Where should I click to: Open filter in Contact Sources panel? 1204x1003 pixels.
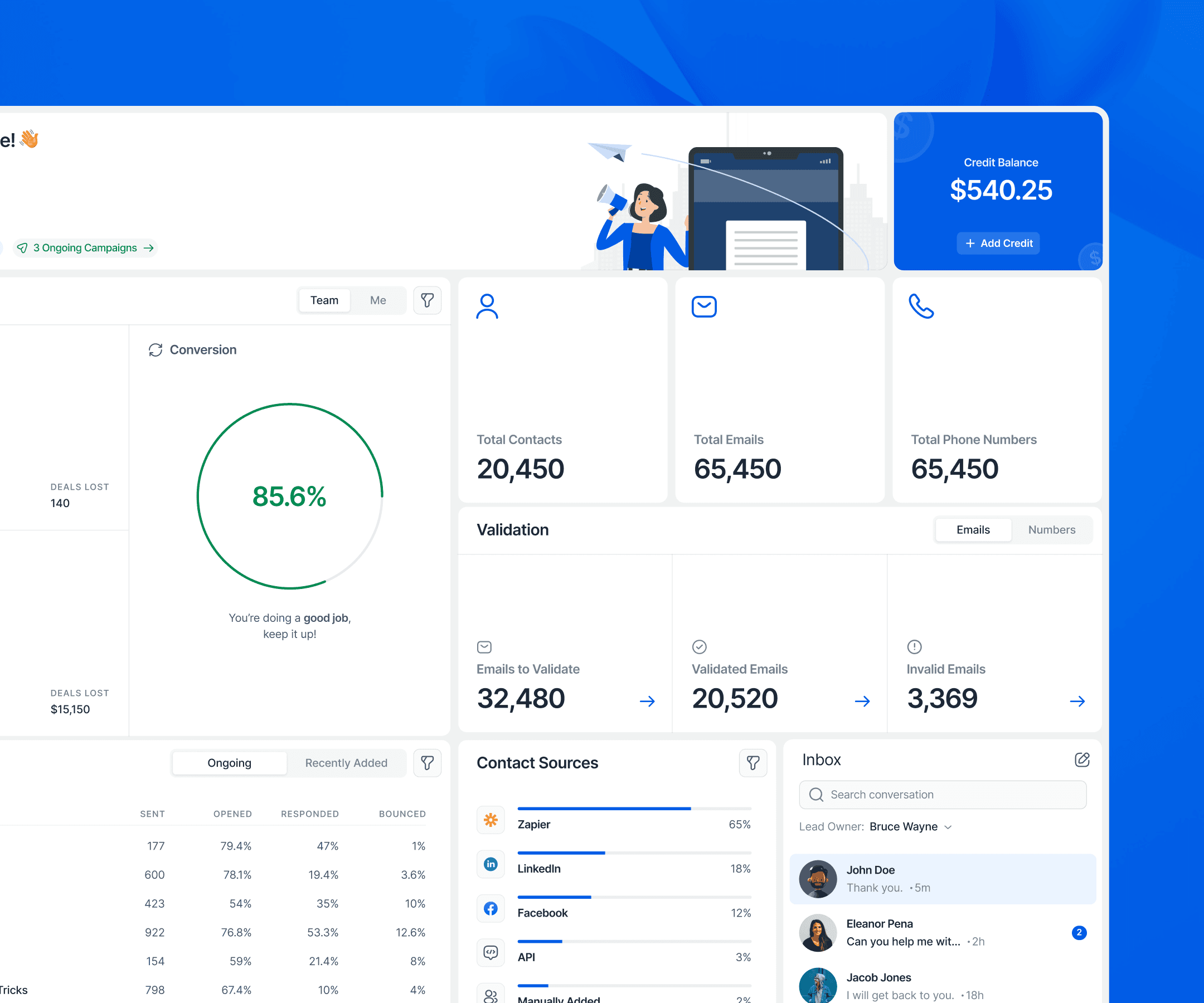(x=753, y=763)
